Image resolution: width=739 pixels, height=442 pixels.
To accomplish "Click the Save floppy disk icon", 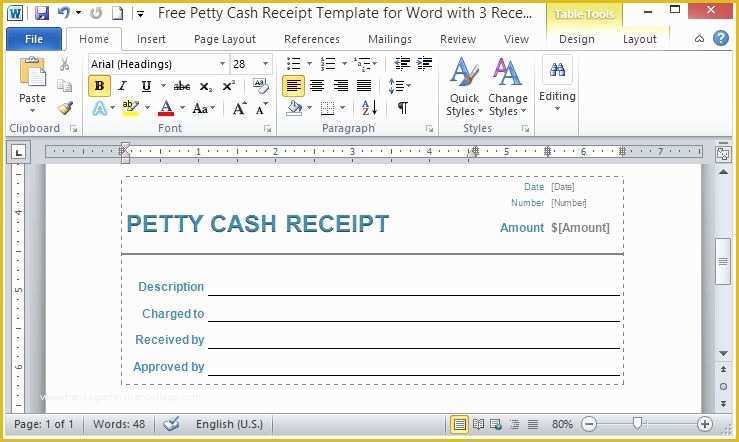I will [41, 13].
